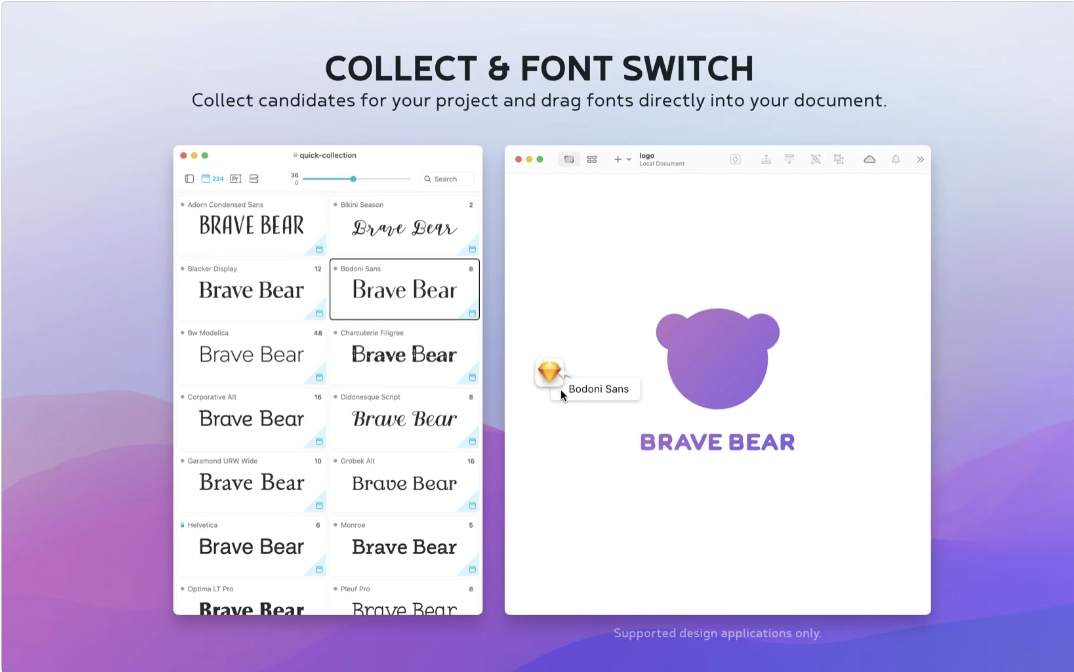Viewport: 1074px width, 672px height.
Task: Open Sketch notifications bell
Action: tap(896, 159)
